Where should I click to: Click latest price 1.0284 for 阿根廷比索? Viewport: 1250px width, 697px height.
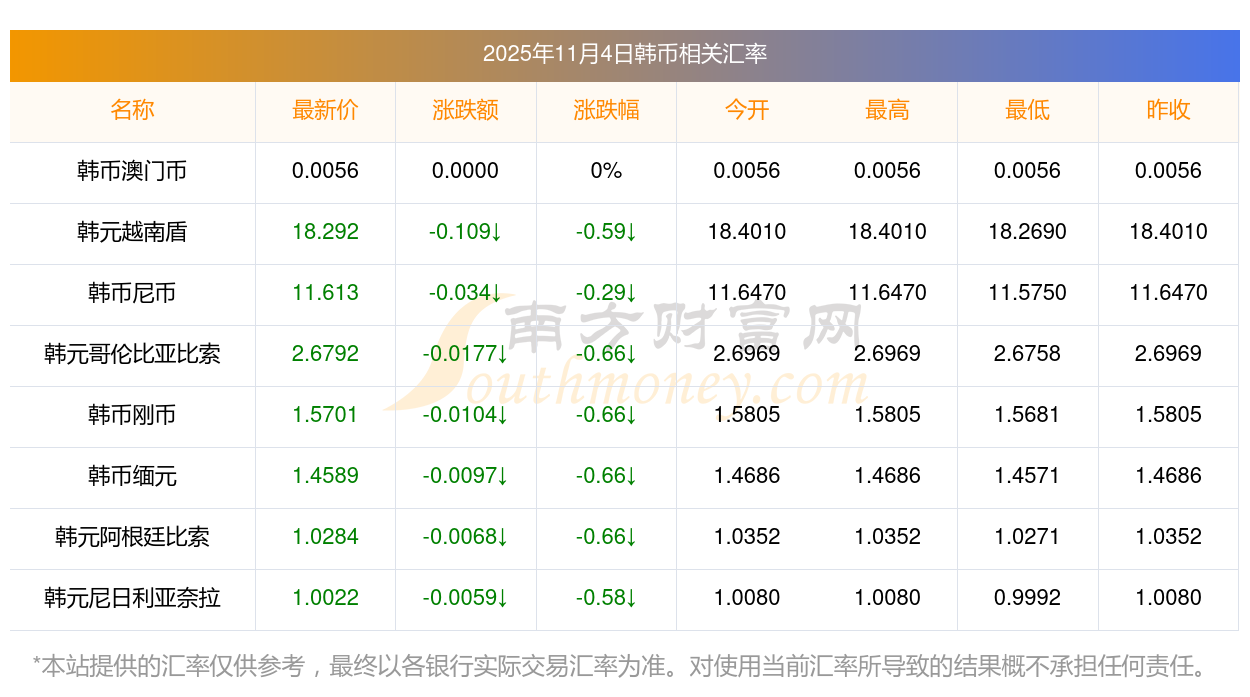coord(325,537)
